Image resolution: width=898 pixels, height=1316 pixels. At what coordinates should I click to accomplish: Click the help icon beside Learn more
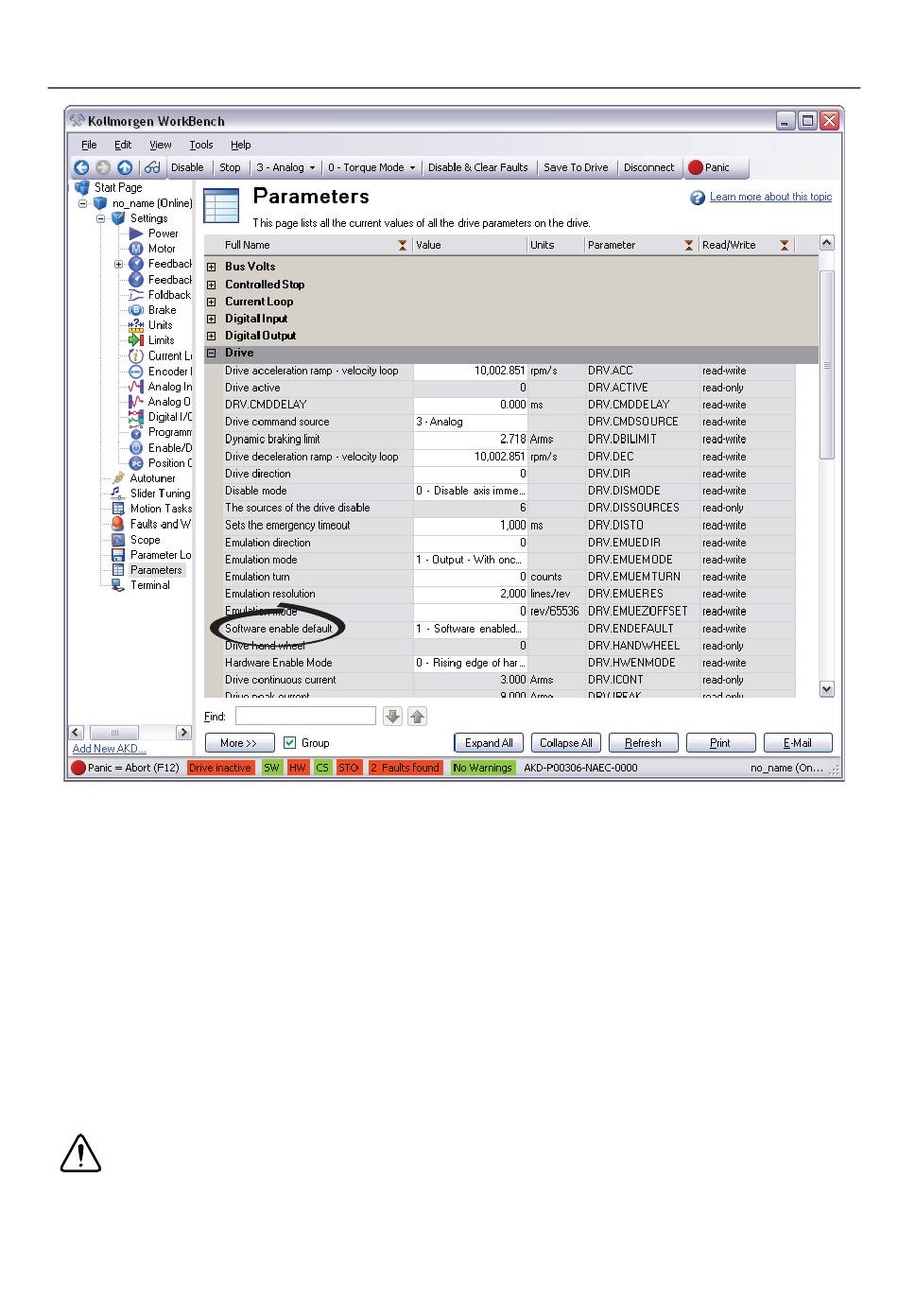click(698, 198)
